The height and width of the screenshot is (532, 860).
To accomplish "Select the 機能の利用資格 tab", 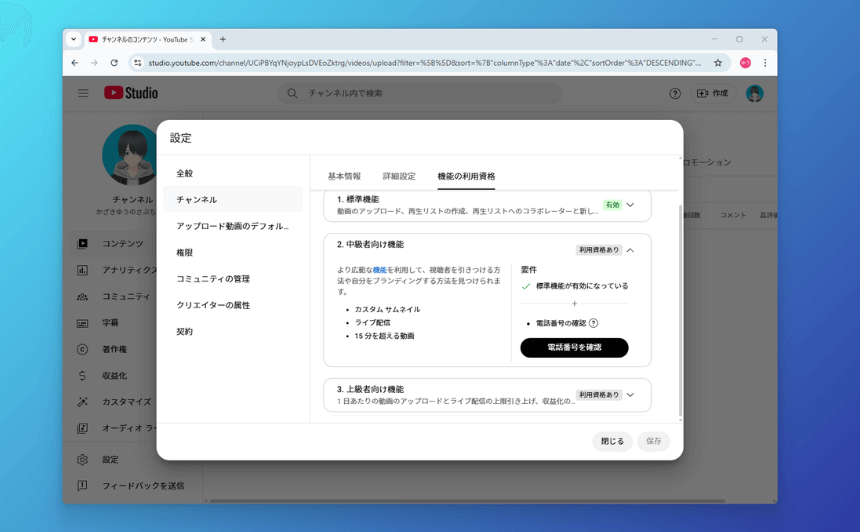I will point(466,176).
